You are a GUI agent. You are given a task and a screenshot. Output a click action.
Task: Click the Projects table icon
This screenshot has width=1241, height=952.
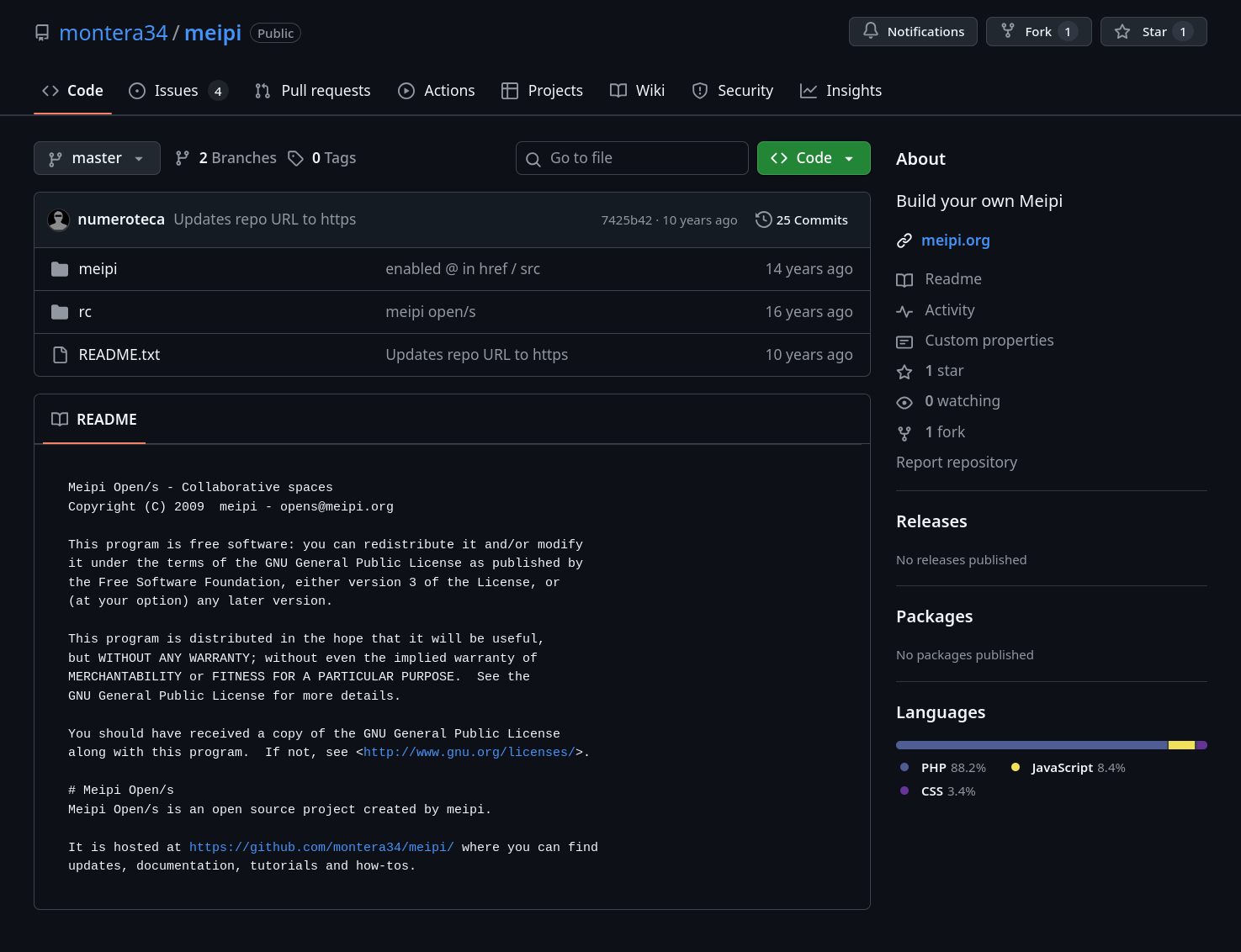click(x=510, y=91)
